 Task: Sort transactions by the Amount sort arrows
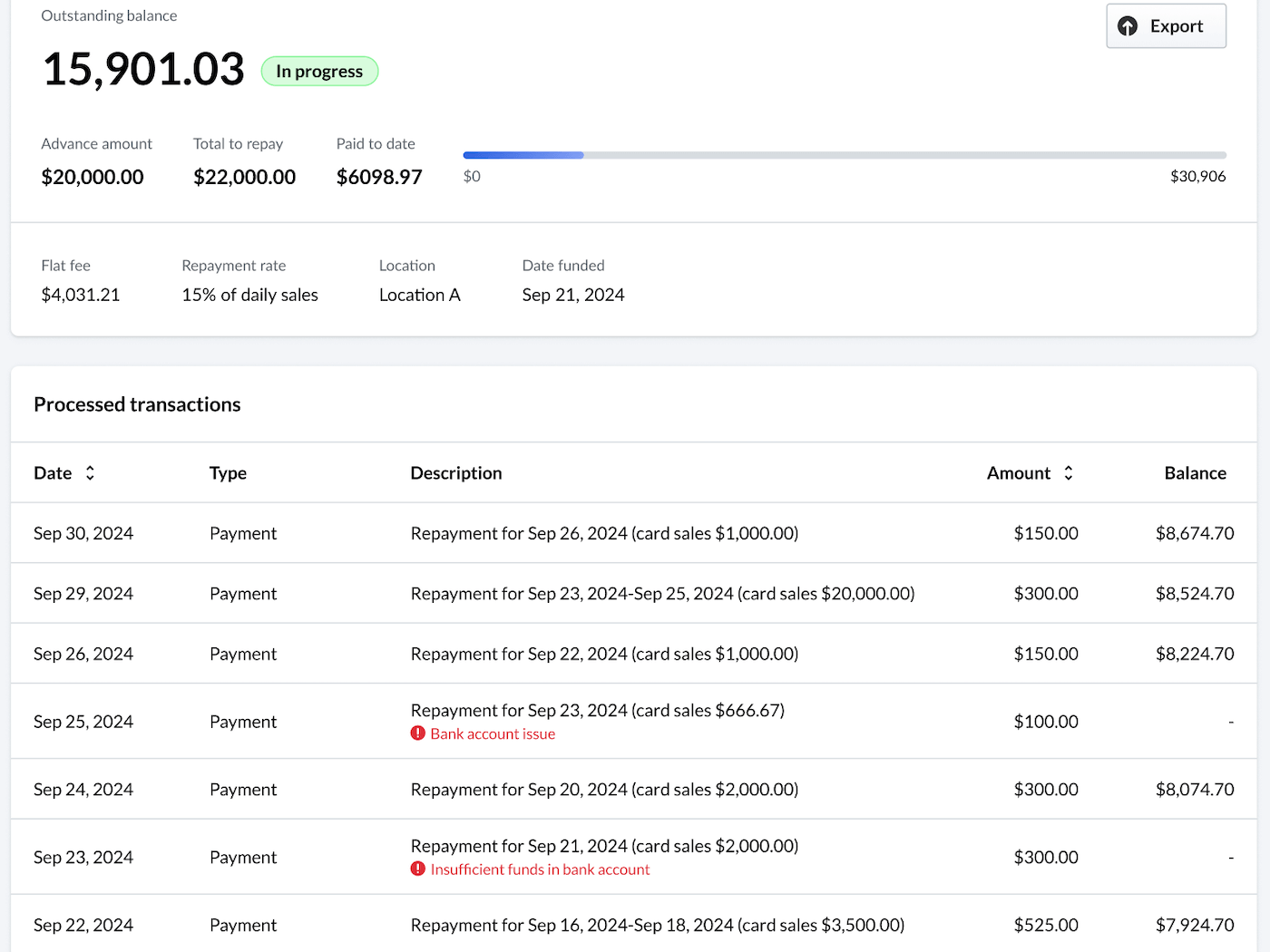[x=1069, y=472]
